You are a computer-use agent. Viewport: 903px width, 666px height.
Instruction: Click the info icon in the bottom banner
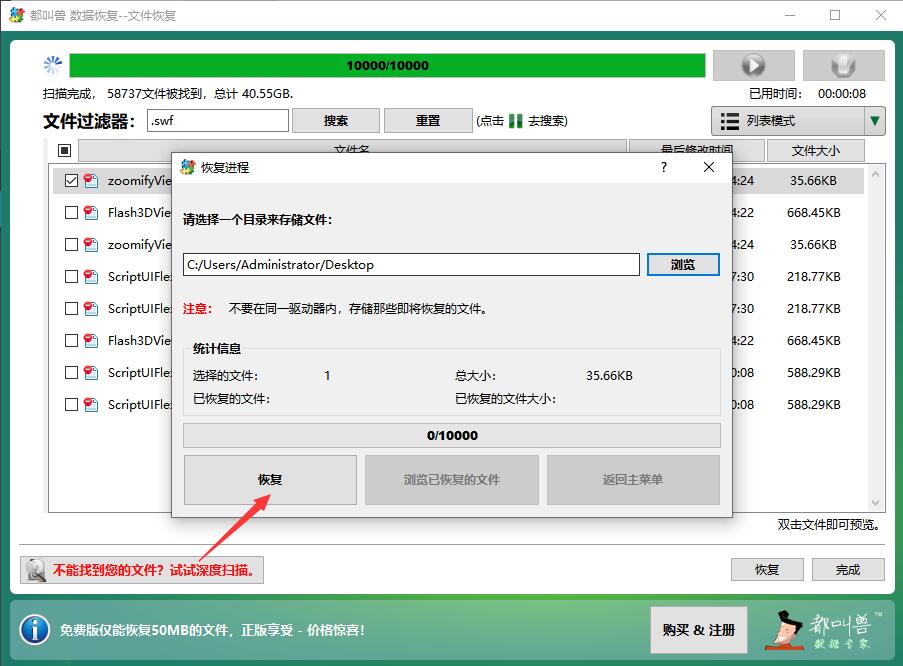[x=34, y=630]
